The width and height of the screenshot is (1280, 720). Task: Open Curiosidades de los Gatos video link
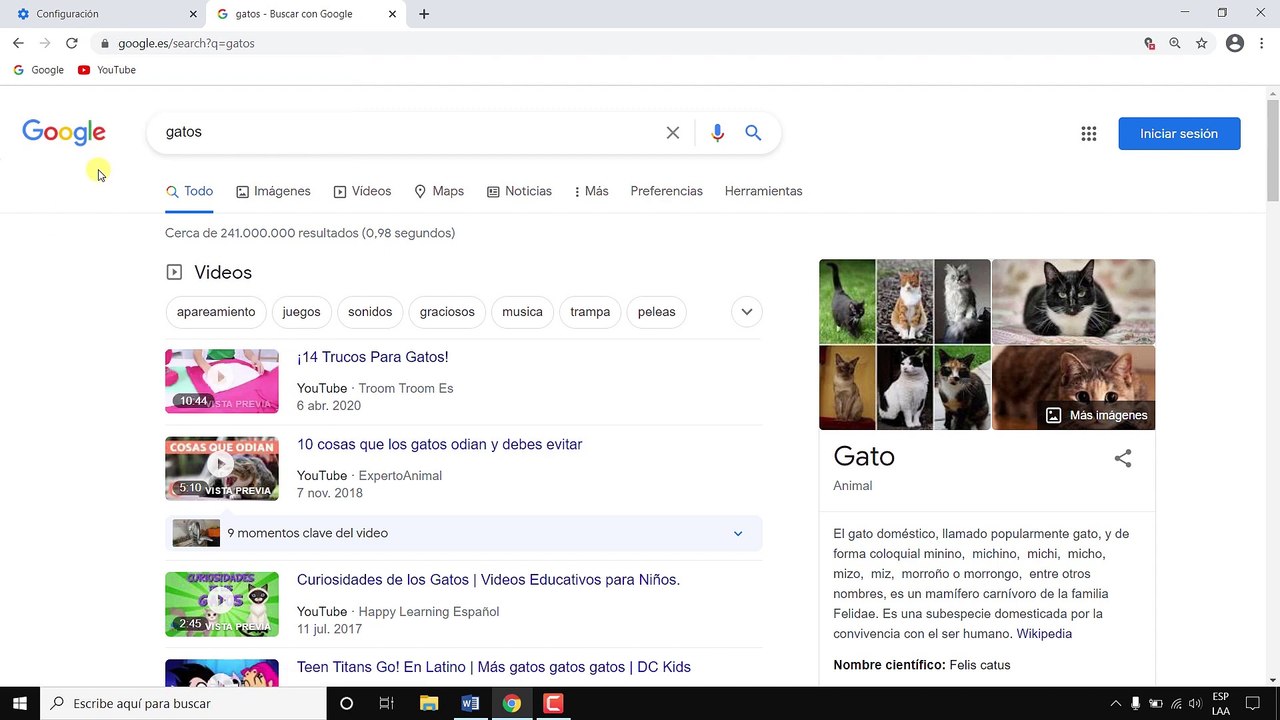(488, 580)
